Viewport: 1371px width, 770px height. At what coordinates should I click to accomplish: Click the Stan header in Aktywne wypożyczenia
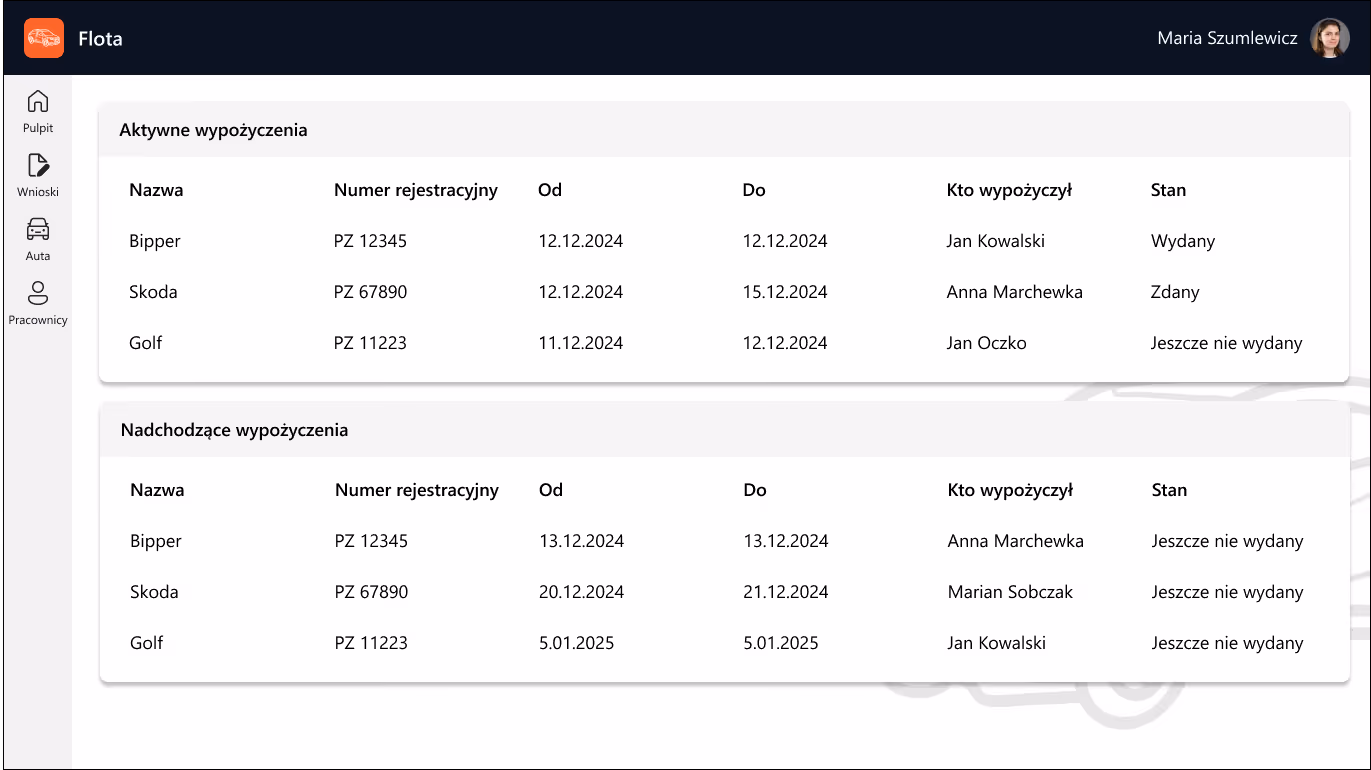click(1168, 190)
